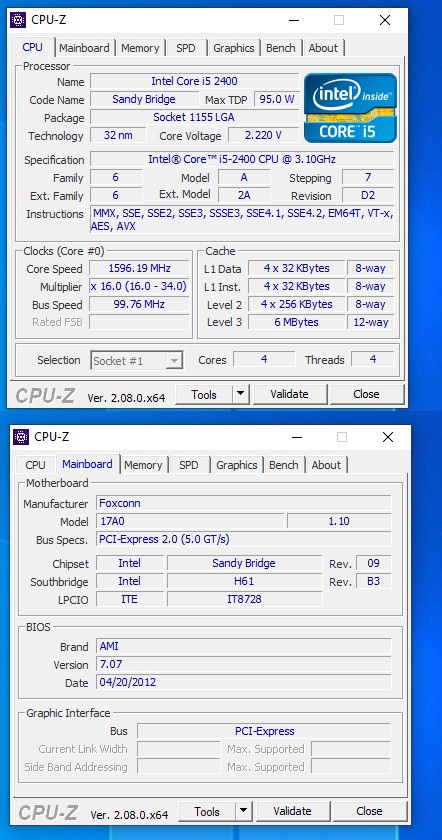This screenshot has width=442, height=840.
Task: Click the Level 3 cache value 6 MBytes
Action: (x=296, y=322)
